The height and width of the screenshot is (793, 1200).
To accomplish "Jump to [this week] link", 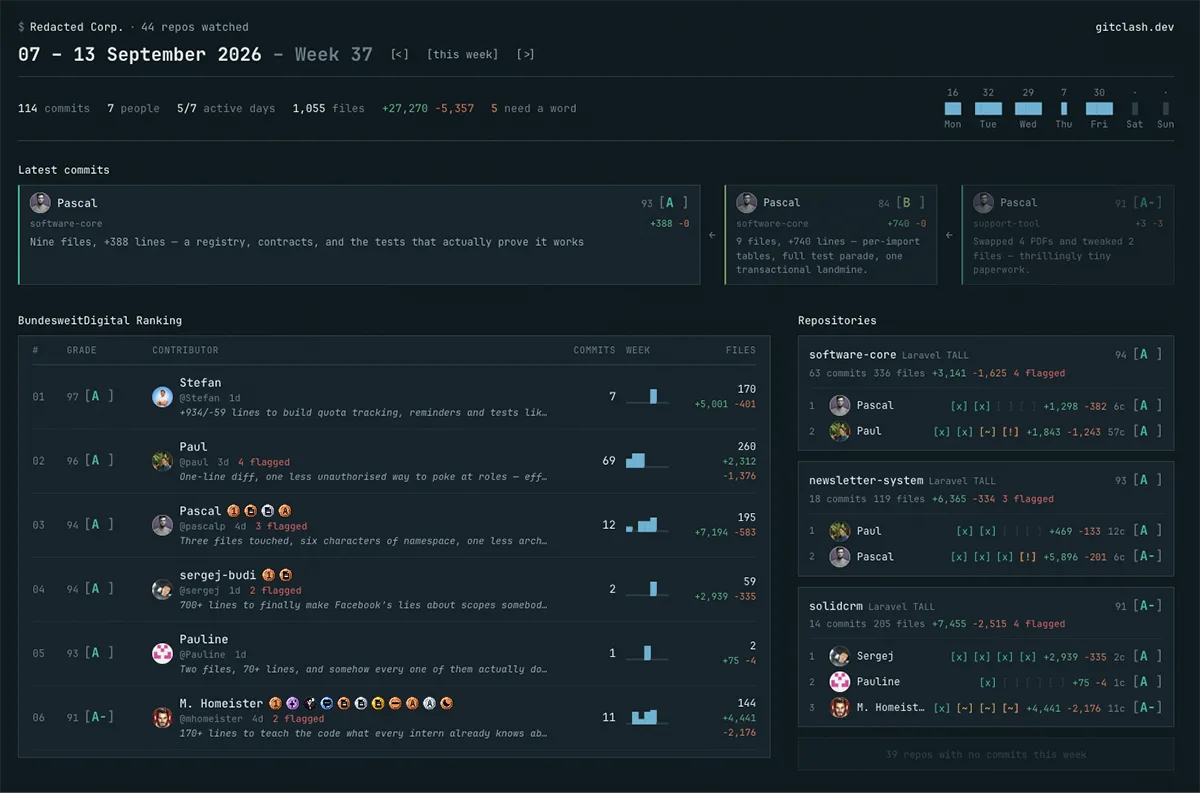I will point(462,54).
